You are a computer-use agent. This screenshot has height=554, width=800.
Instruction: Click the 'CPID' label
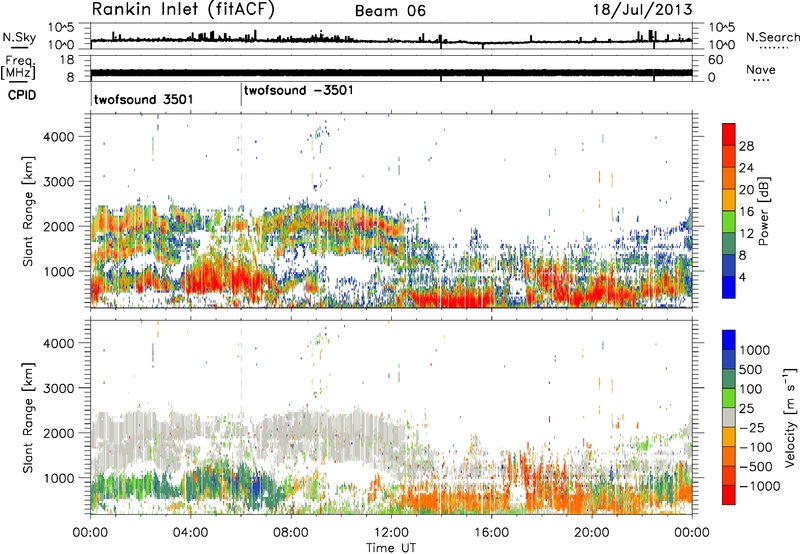pyautogui.click(x=22, y=95)
